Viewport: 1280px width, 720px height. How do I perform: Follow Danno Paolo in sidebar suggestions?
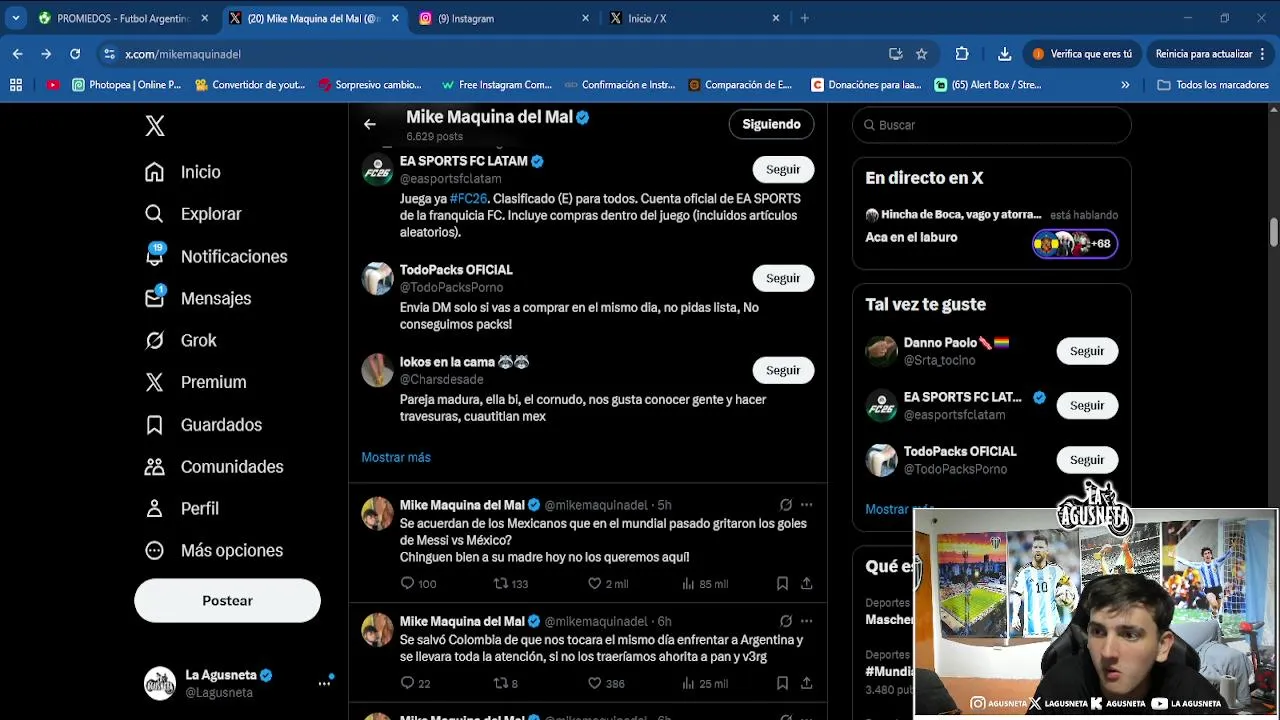1087,351
